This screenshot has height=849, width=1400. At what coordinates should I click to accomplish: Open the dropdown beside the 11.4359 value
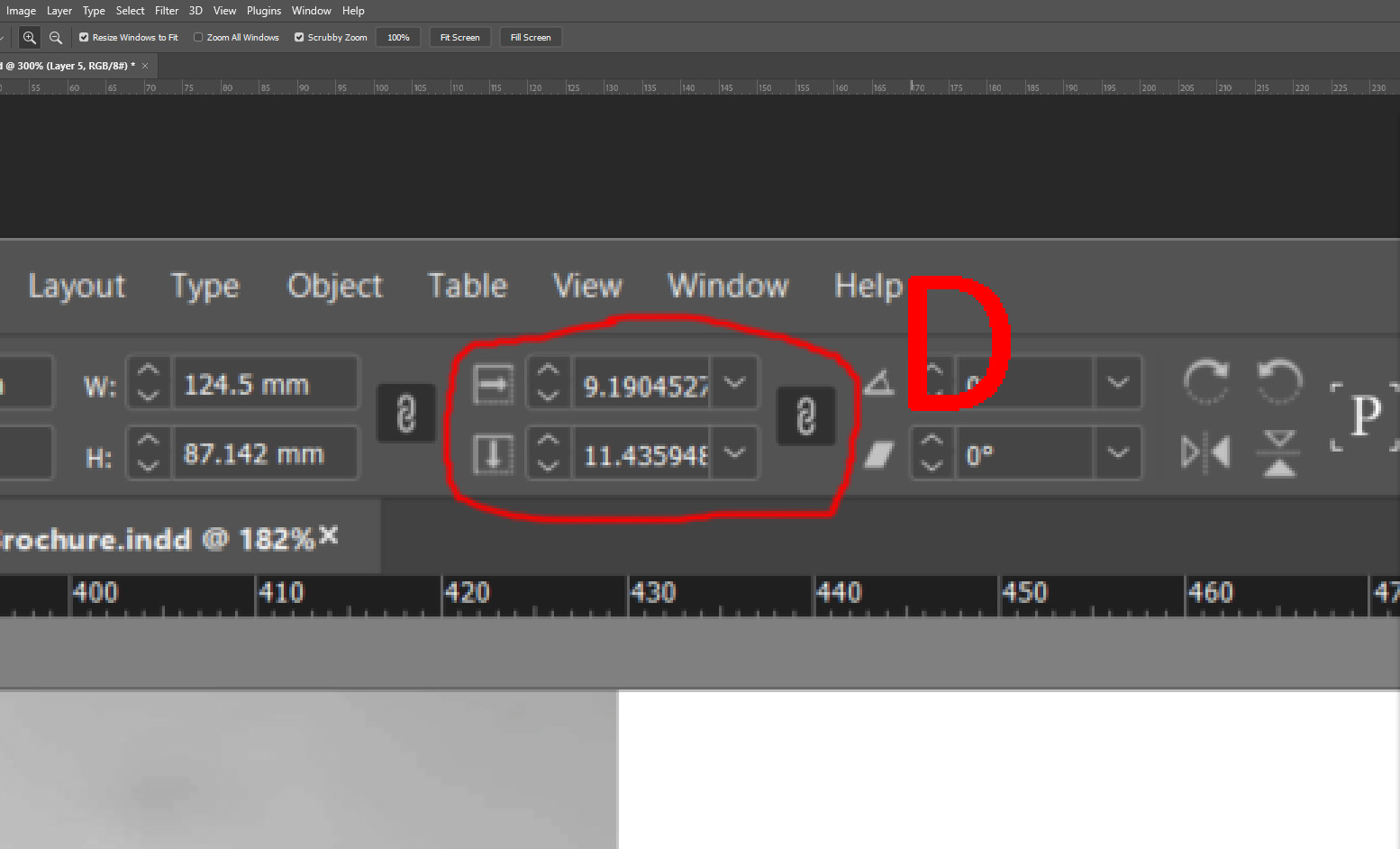click(735, 453)
